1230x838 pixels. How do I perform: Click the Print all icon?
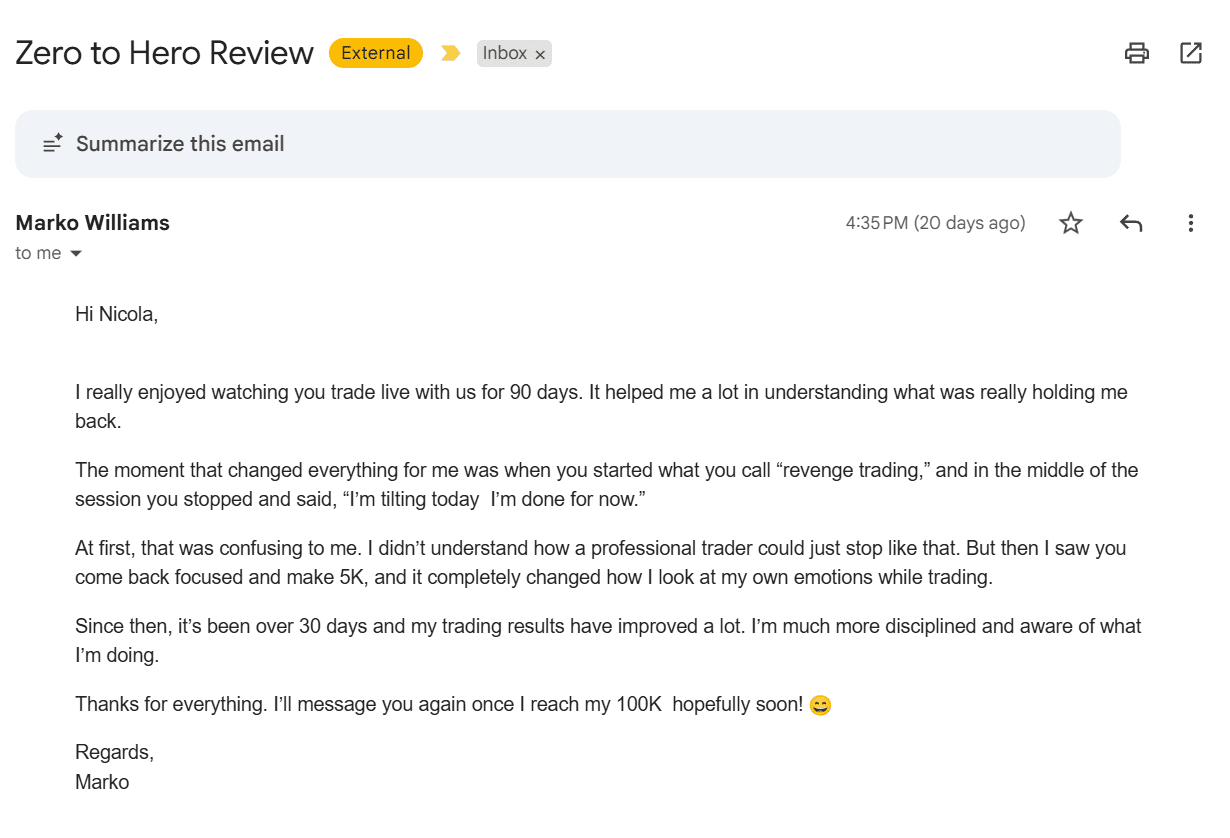[x=1137, y=53]
